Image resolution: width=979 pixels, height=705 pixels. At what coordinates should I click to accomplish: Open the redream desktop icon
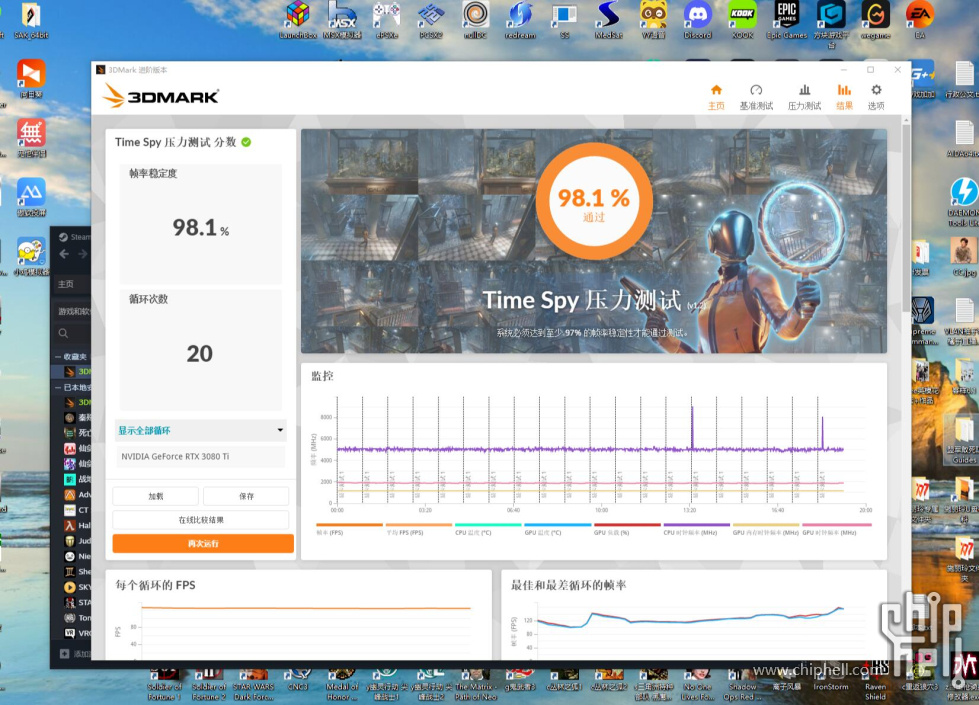point(520,20)
